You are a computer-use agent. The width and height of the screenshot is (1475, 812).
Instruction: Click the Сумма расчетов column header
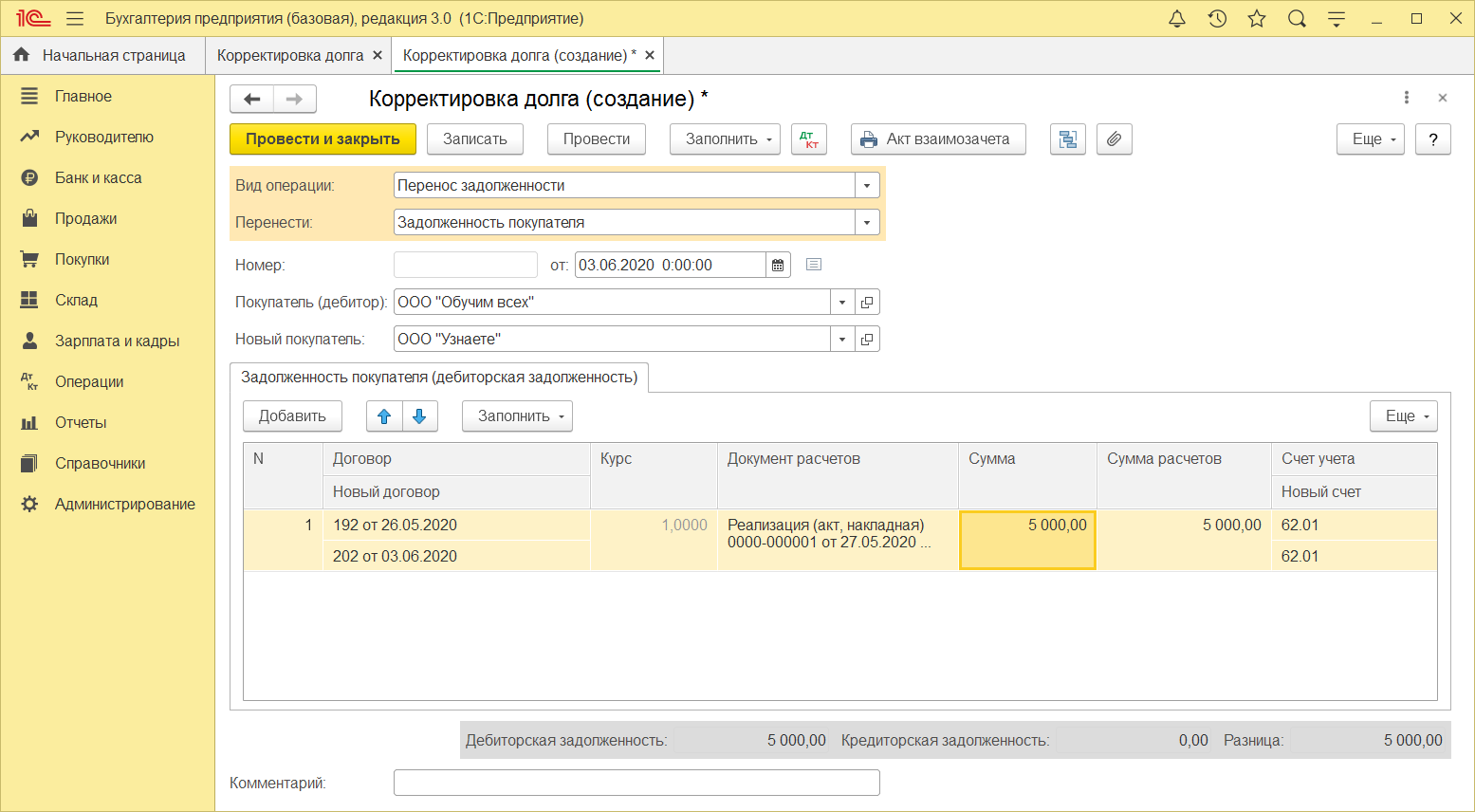tap(1184, 475)
